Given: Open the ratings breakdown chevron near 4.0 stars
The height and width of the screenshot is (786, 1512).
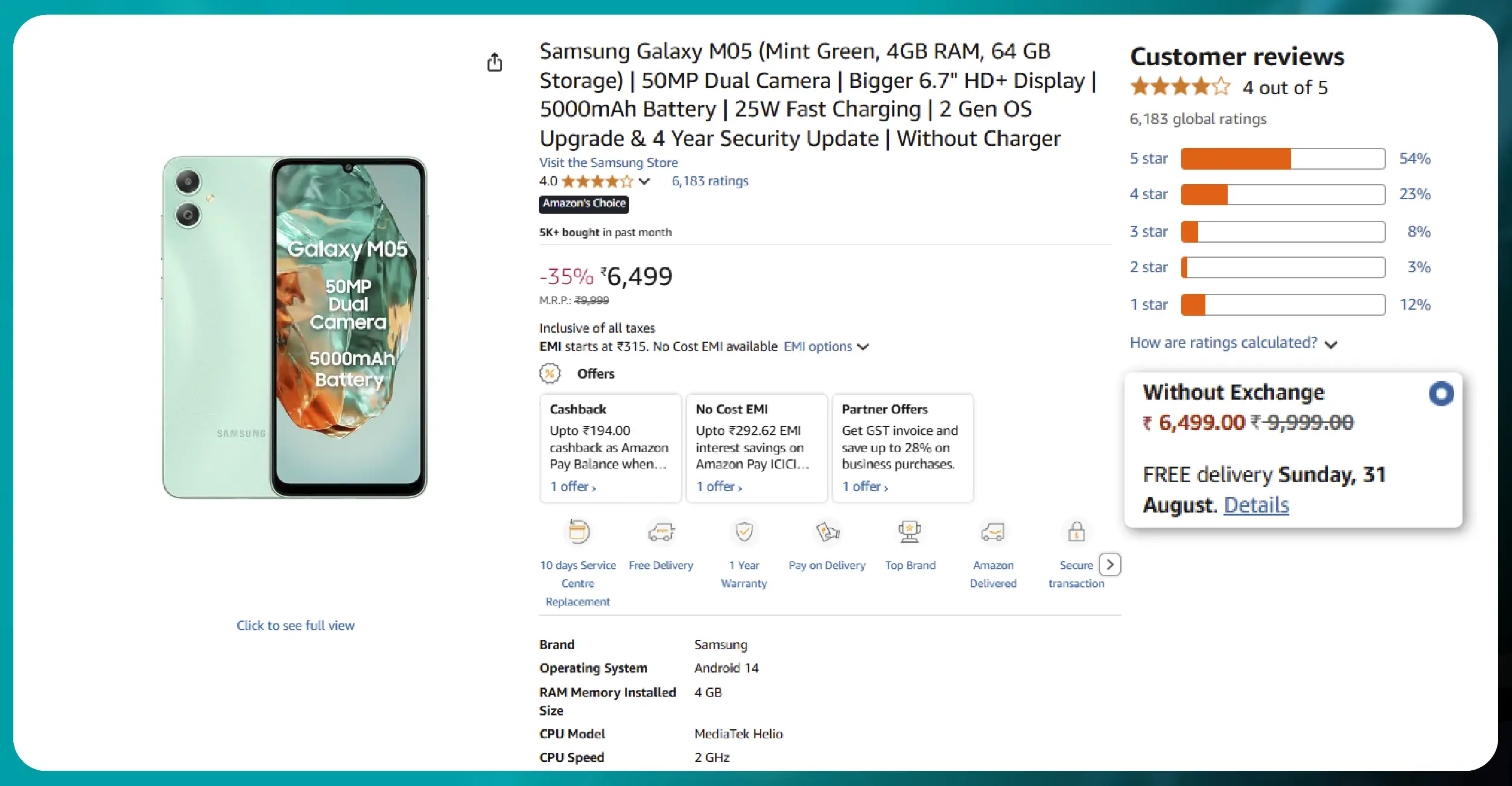Looking at the screenshot, I should point(645,181).
